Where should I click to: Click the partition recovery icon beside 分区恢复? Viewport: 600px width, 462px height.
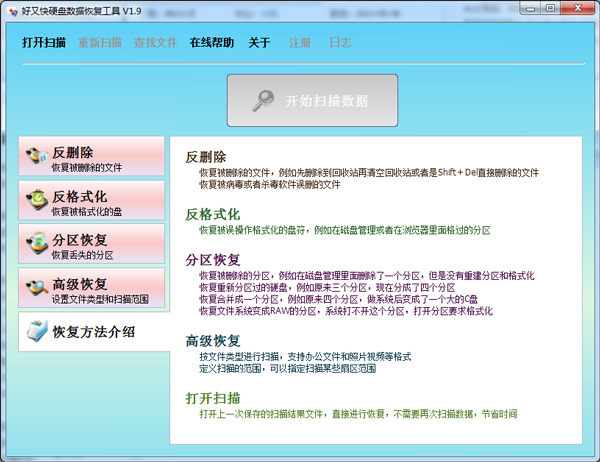coord(36,243)
